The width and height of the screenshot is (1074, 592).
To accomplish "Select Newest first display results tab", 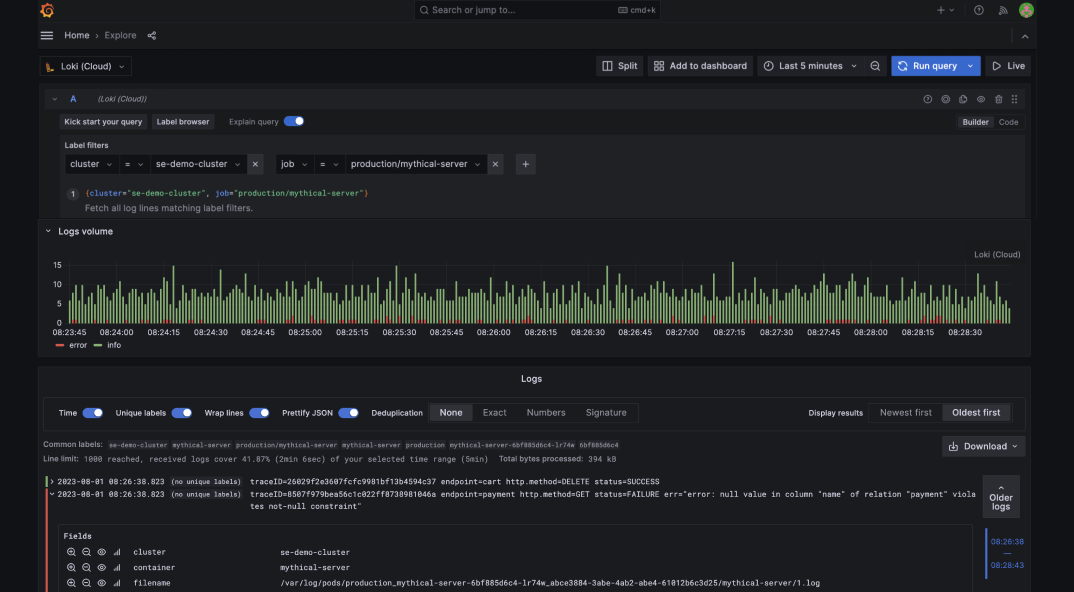I will [x=904, y=412].
